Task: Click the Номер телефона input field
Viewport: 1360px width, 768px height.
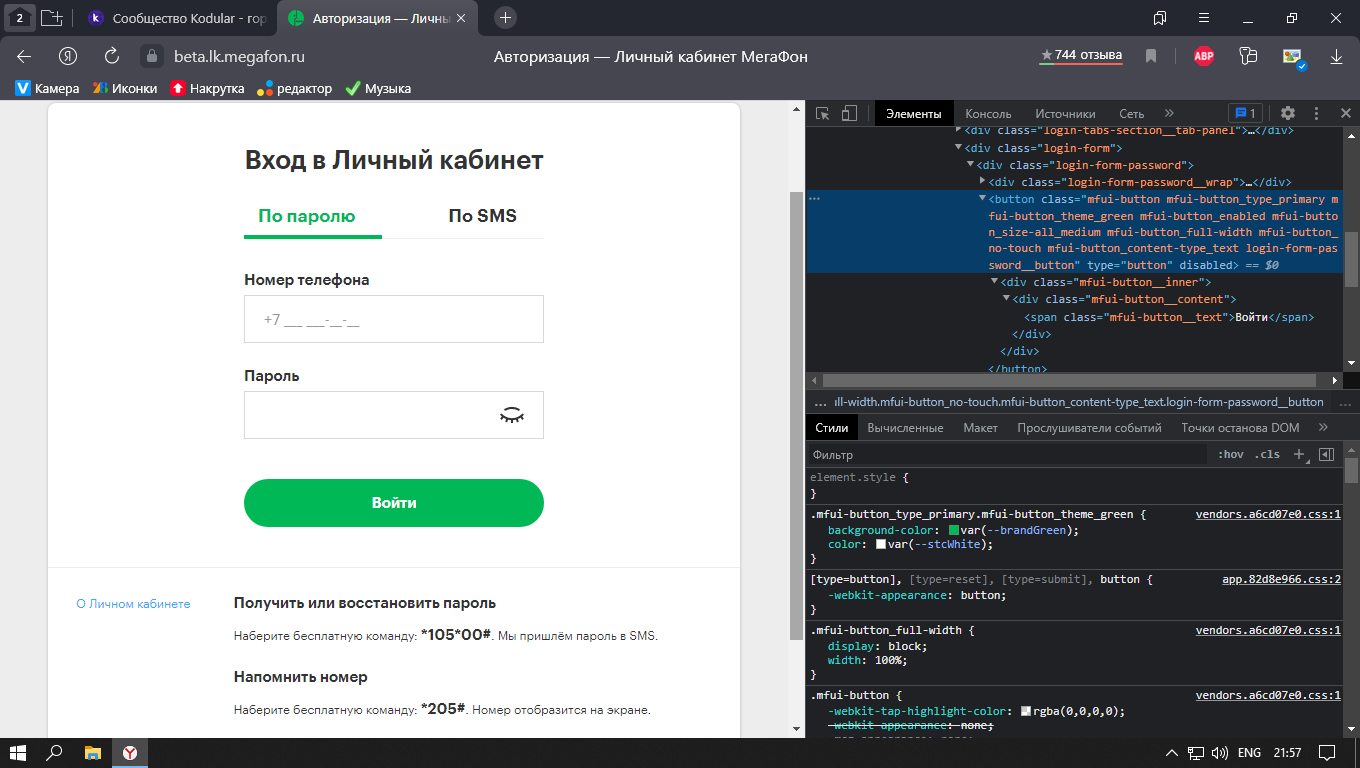Action: tap(394, 320)
